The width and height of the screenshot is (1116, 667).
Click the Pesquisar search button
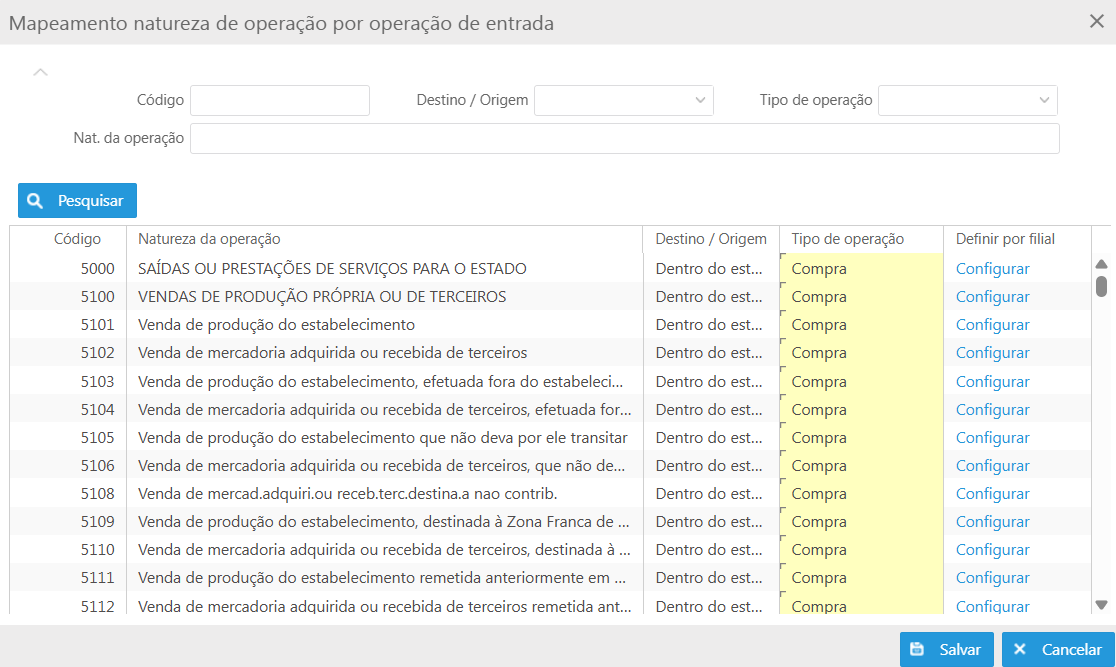point(77,201)
